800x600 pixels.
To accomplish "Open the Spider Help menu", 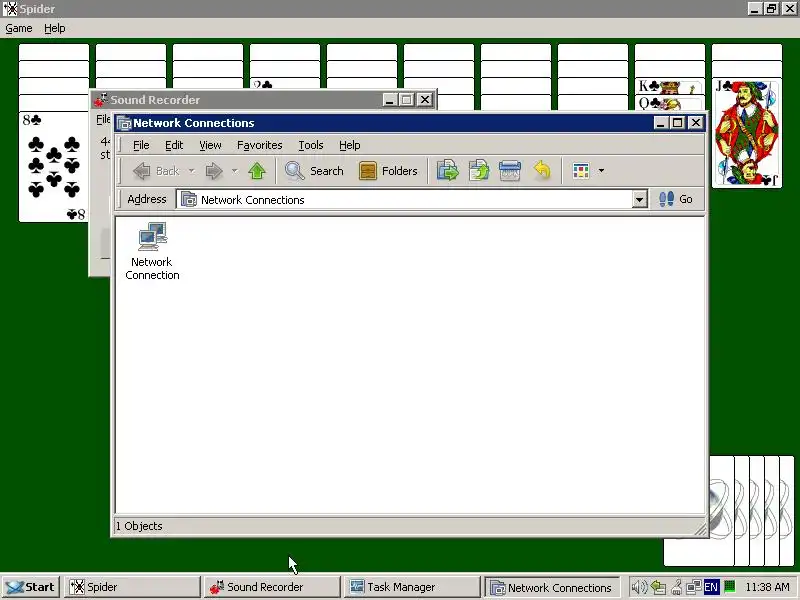I will pos(55,29).
